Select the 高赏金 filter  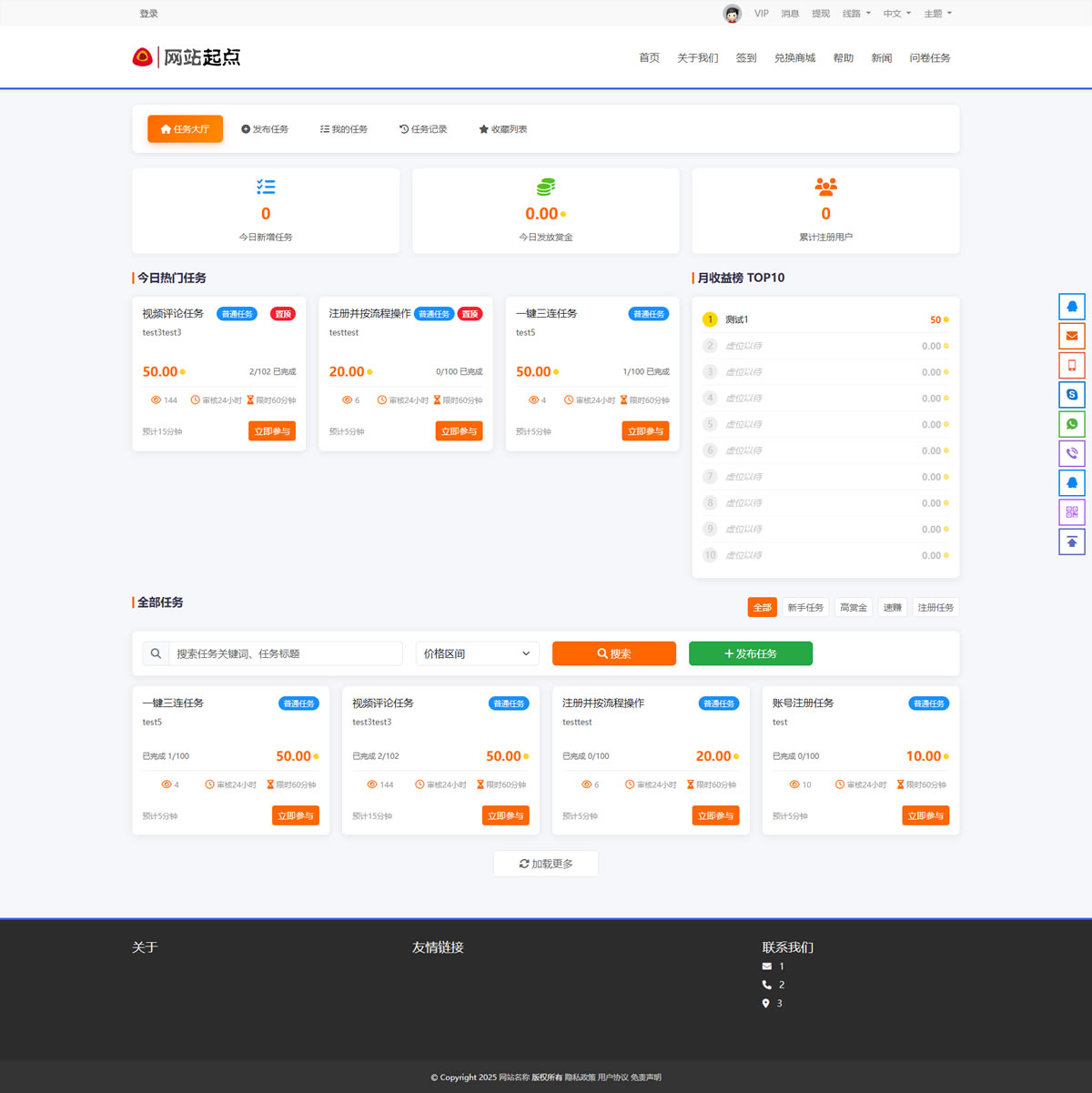pos(853,607)
